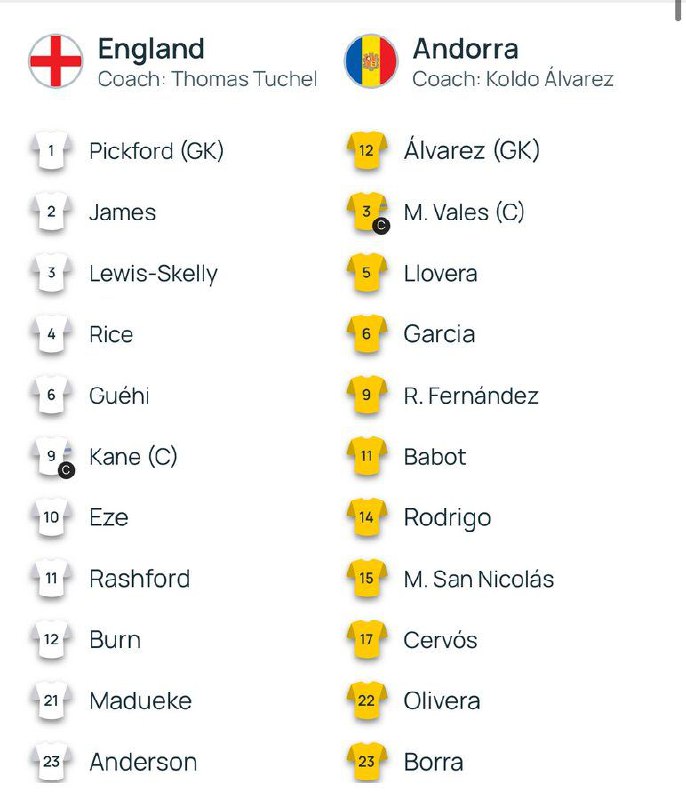Open M. San Nicolás player entry

coord(478,579)
